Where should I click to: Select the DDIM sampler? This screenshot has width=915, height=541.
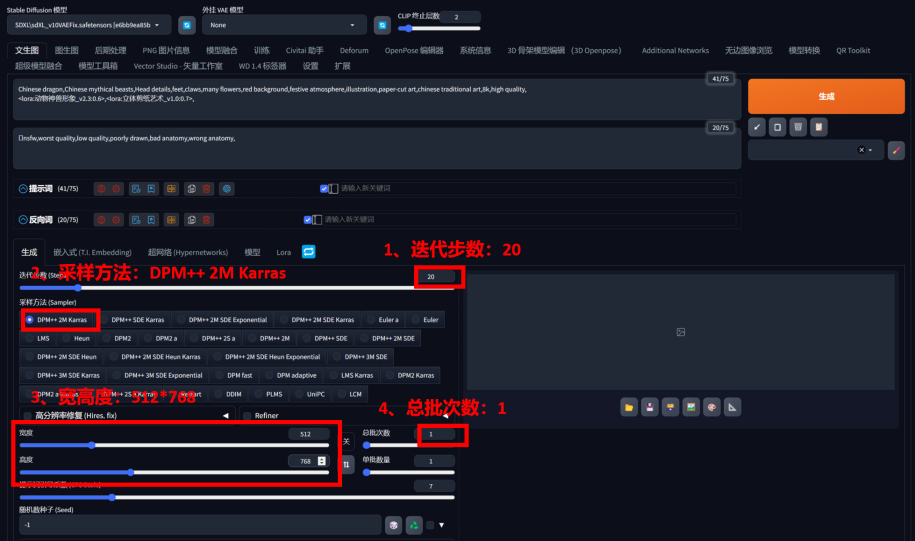[x=228, y=394]
